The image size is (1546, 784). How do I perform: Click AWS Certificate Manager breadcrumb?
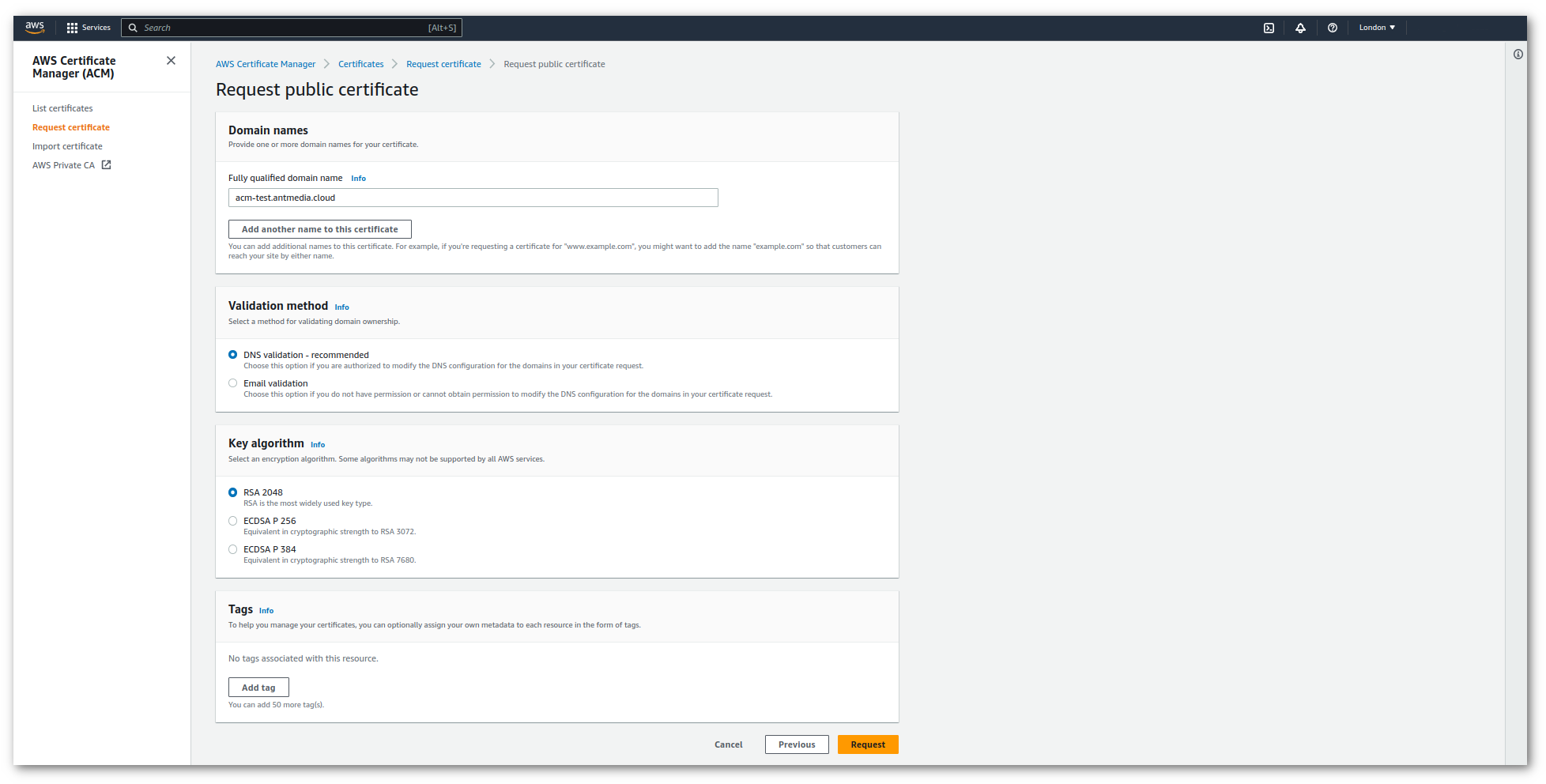[x=266, y=64]
